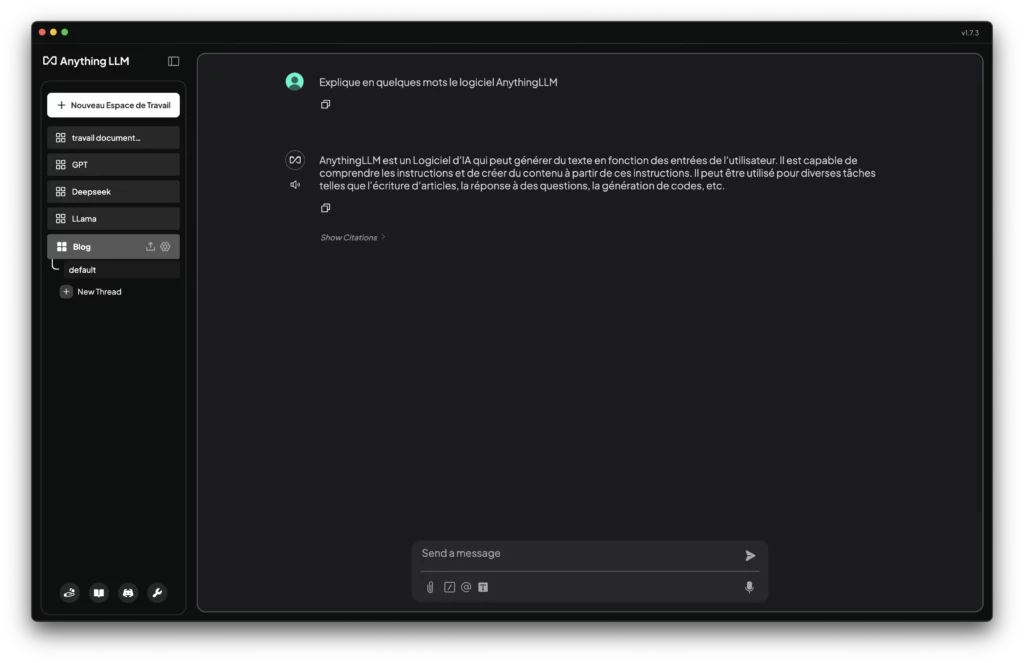Send the message with the arrow icon
Screen dimensions: 1024x663
(x=750, y=556)
